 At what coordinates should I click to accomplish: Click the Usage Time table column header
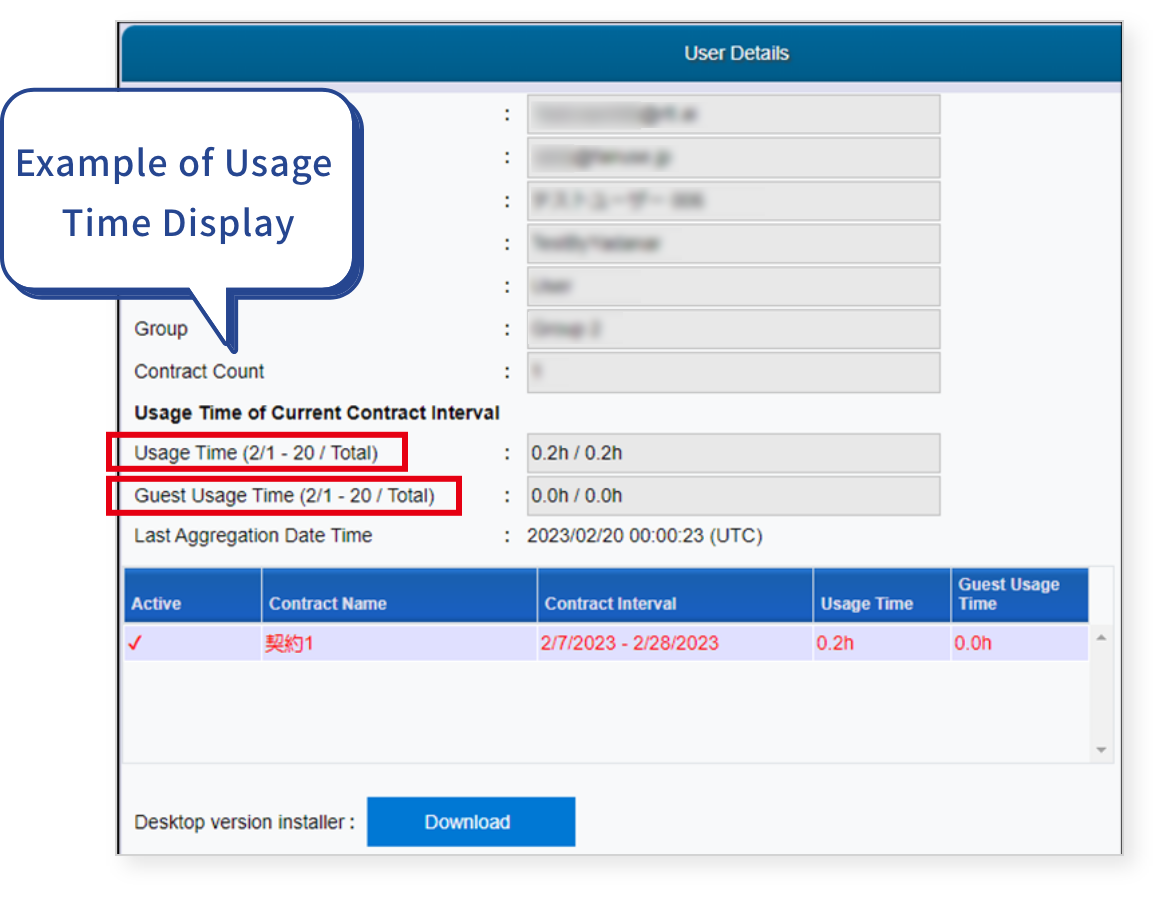click(882, 596)
